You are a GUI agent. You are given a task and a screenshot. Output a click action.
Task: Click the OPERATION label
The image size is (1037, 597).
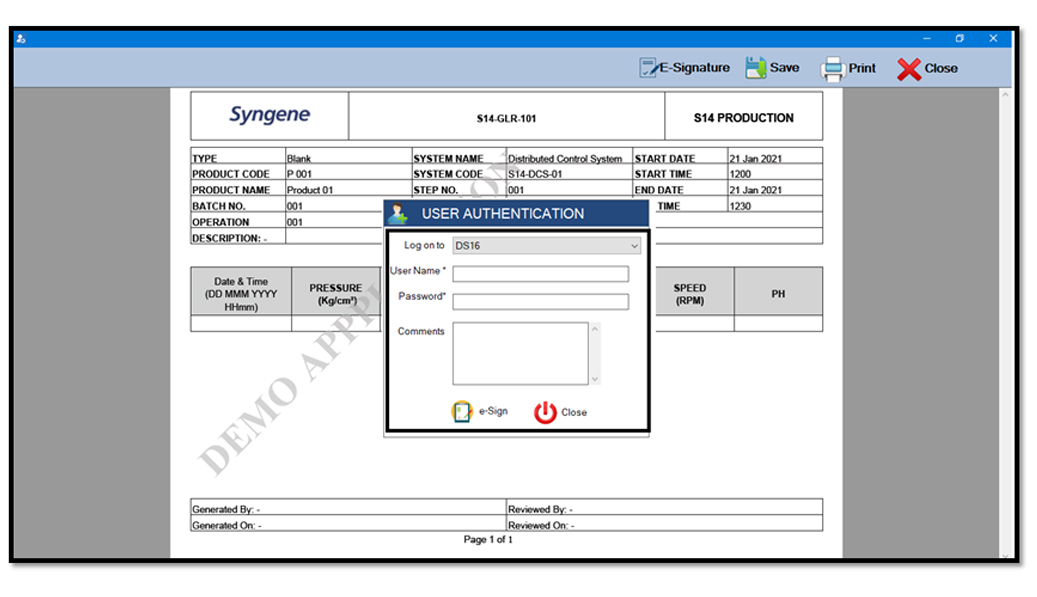click(220, 222)
